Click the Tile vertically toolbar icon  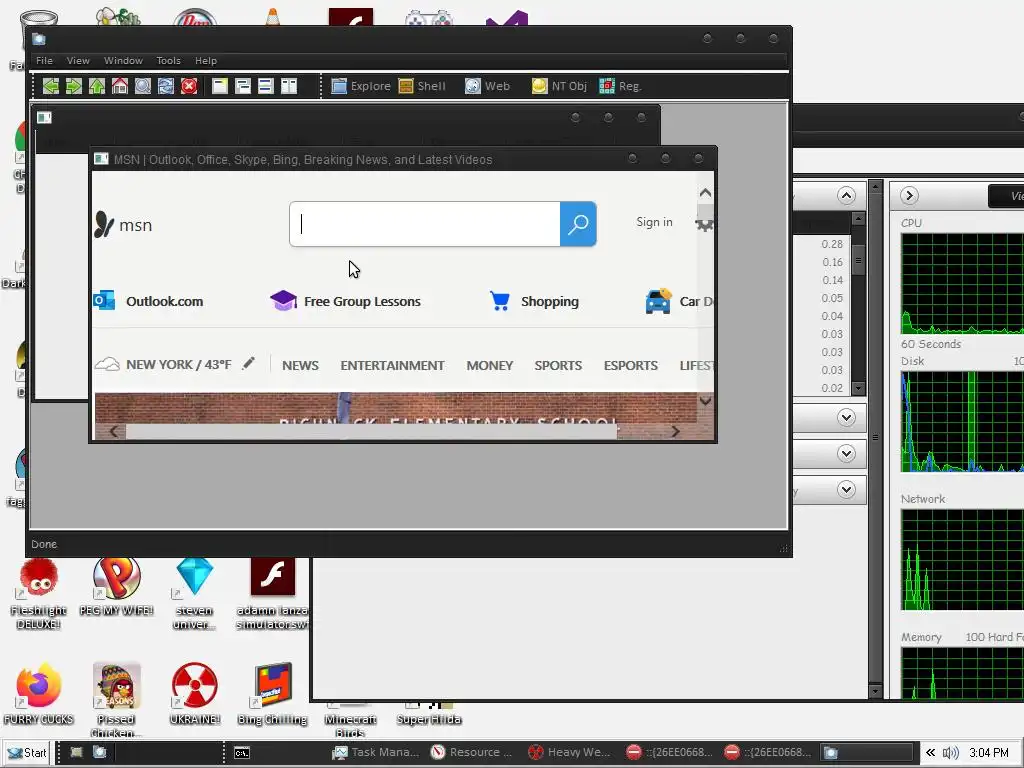pyautogui.click(x=289, y=86)
